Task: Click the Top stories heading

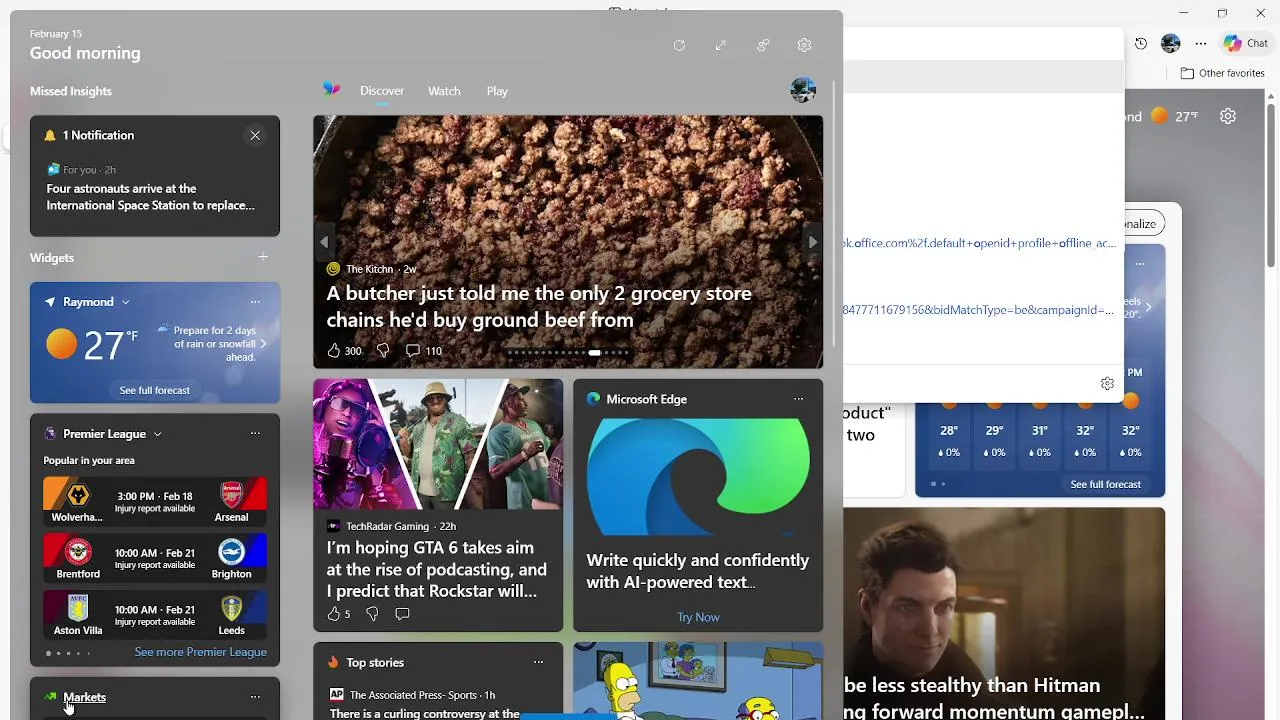Action: (x=375, y=662)
